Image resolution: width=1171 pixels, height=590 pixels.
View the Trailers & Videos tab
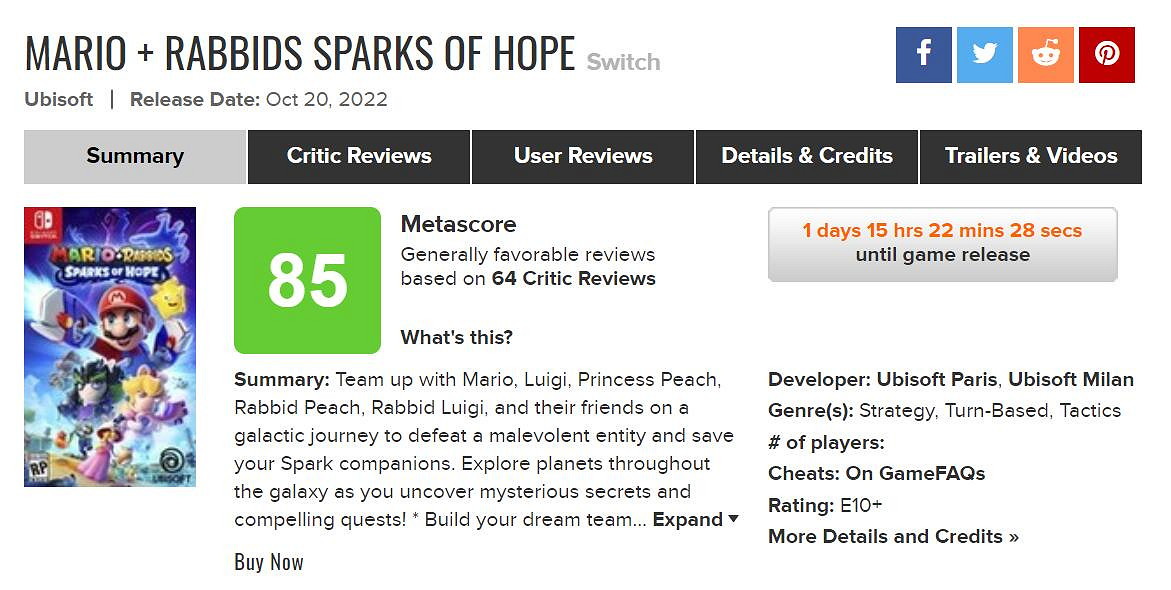[1031, 157]
